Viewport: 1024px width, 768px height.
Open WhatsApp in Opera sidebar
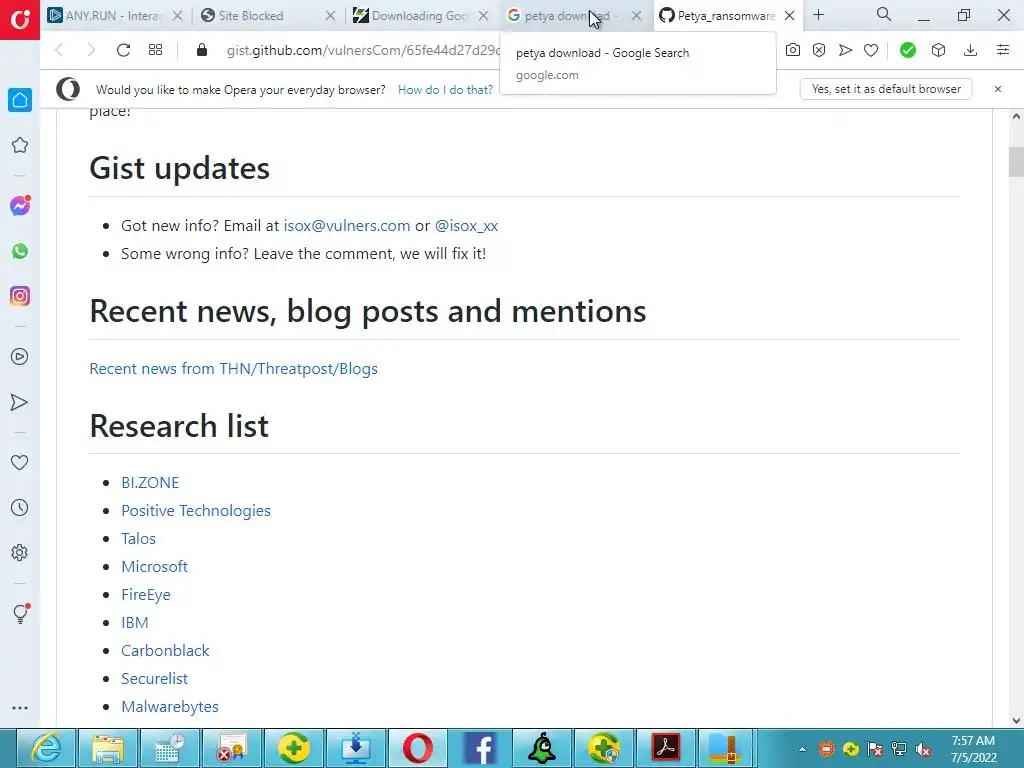point(20,251)
